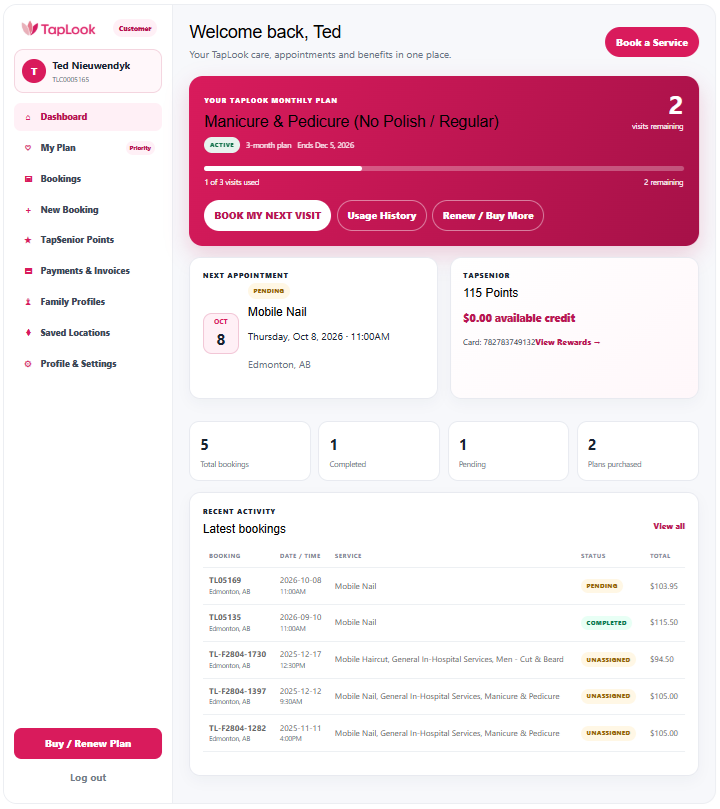
Task: Click the Customer role badge
Action: pos(135,28)
